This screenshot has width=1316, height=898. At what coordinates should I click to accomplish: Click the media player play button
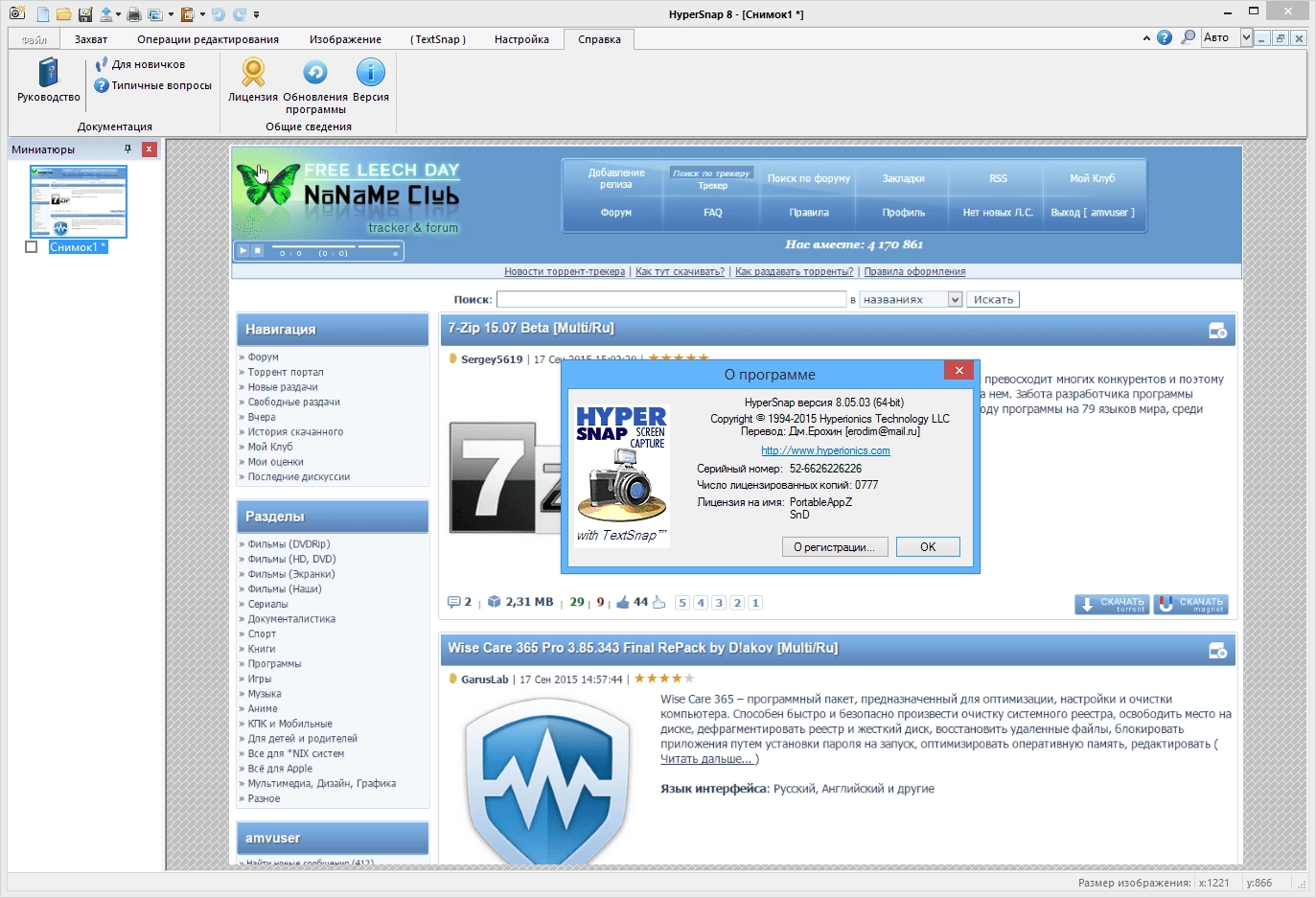243,251
